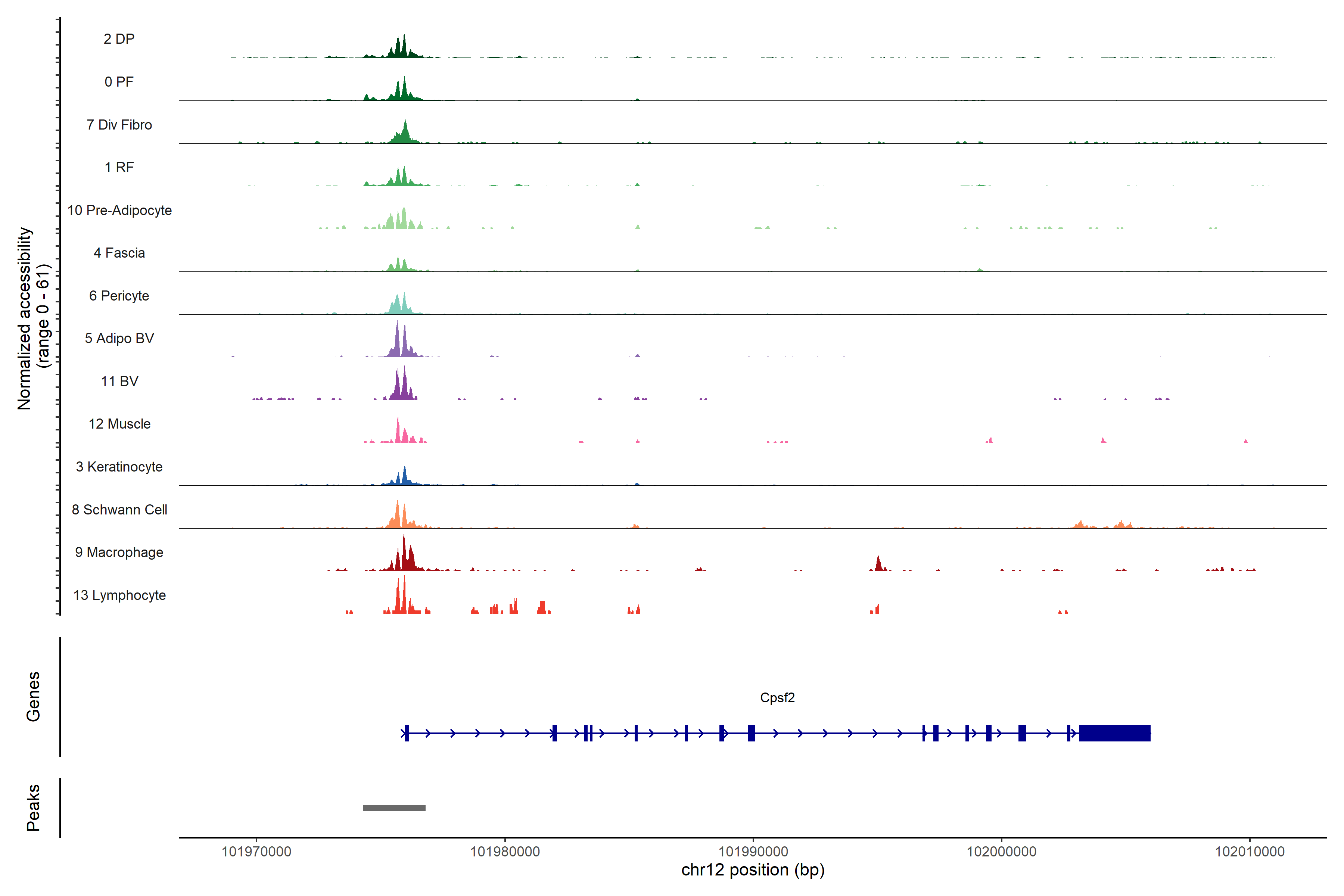Select the 8 Schwann Cell label
The width and height of the screenshot is (1344, 896).
point(119,510)
